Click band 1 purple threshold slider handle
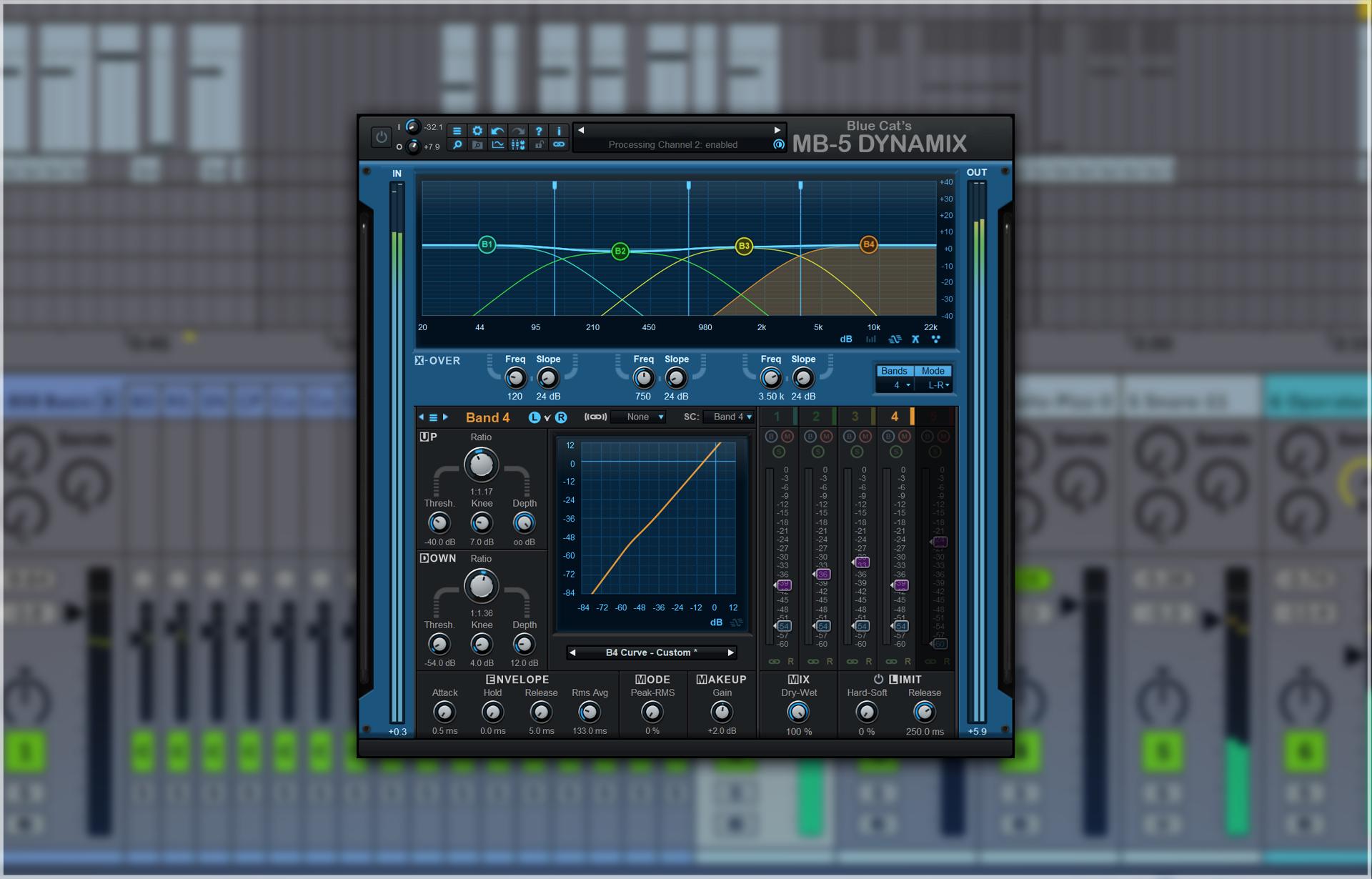The width and height of the screenshot is (1372, 879). point(782,585)
